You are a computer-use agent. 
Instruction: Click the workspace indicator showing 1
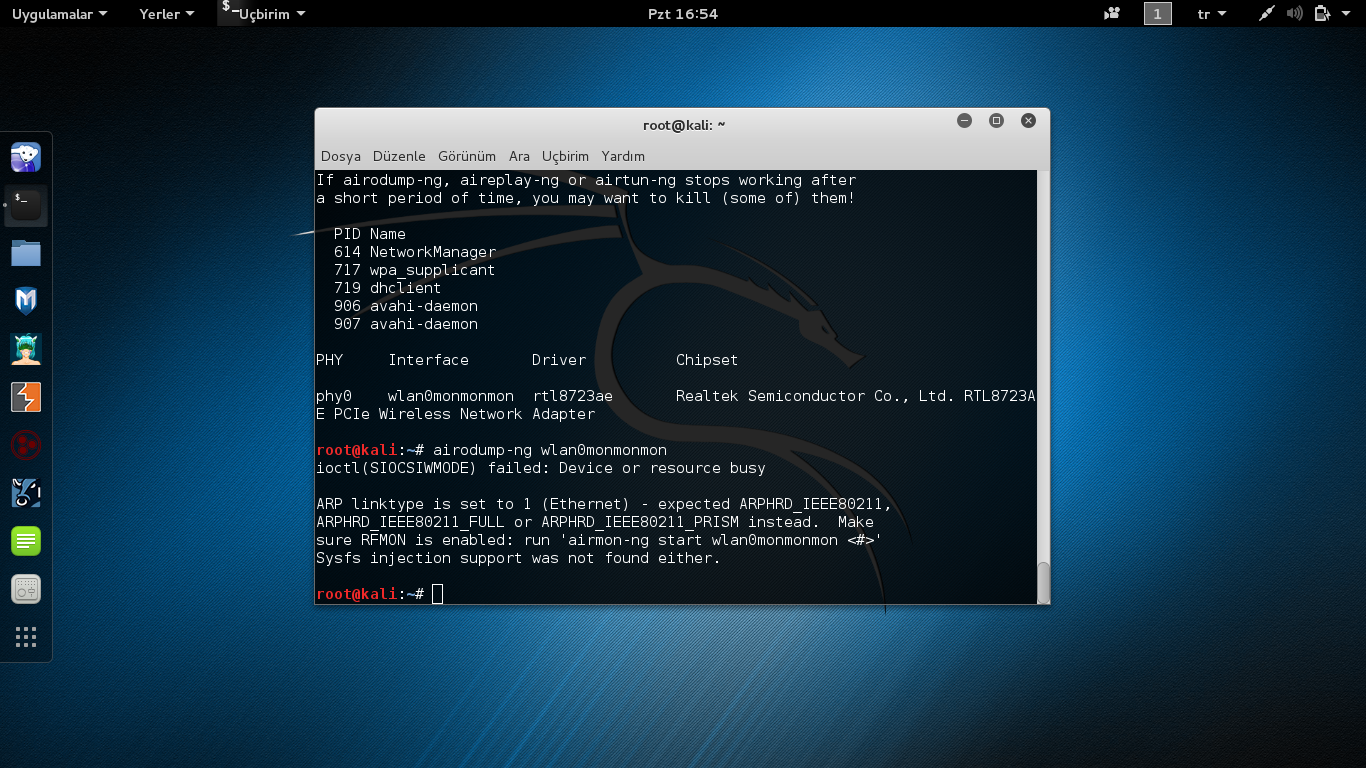pyautogui.click(x=1157, y=14)
